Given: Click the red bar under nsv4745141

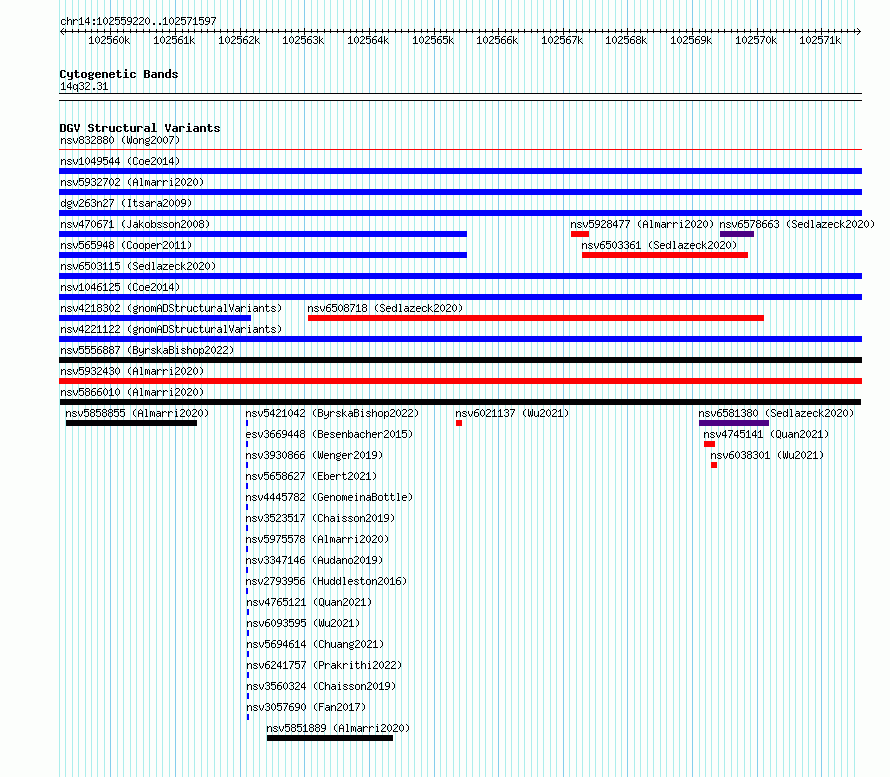Looking at the screenshot, I should pos(710,444).
